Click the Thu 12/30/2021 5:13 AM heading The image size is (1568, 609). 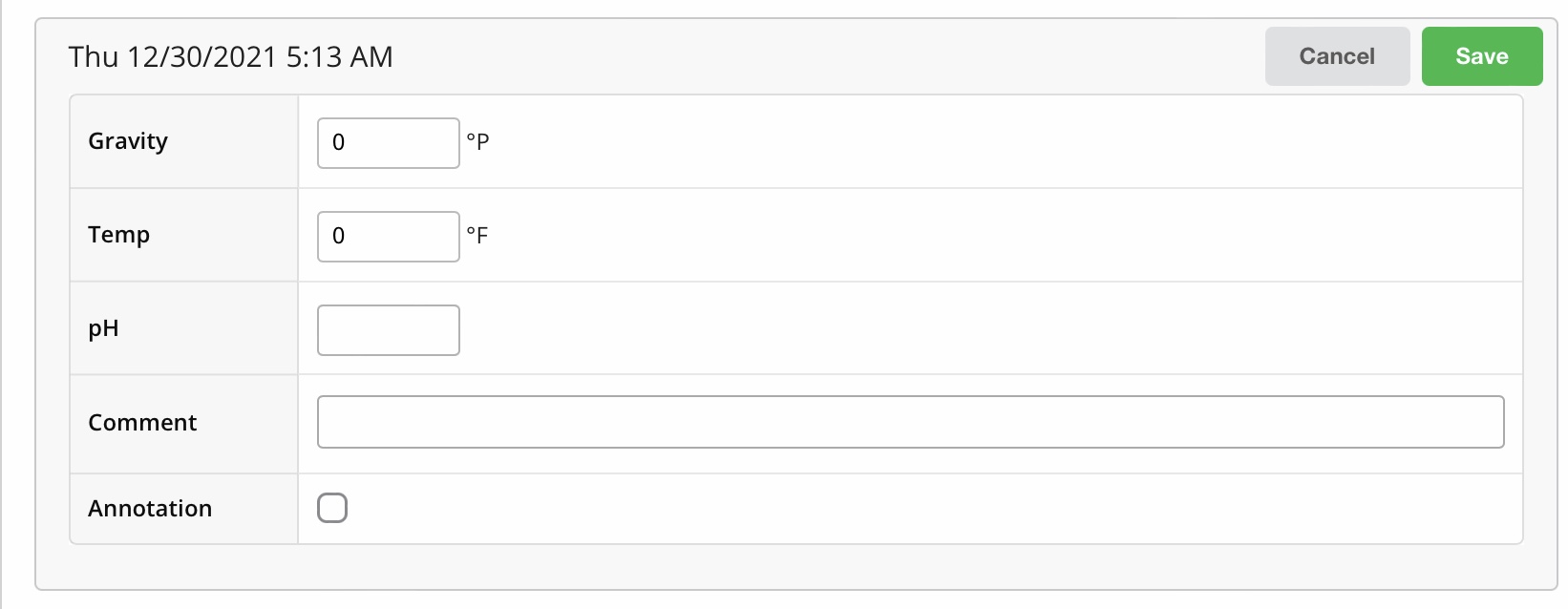click(x=230, y=57)
